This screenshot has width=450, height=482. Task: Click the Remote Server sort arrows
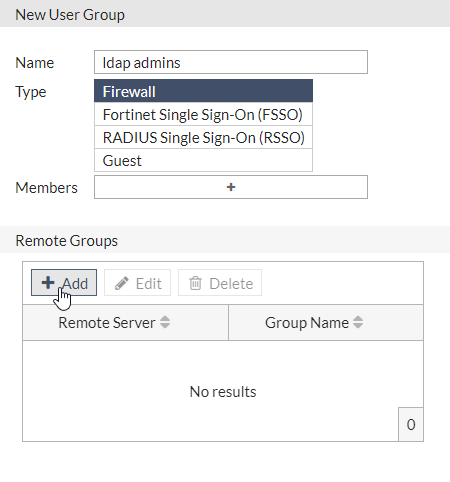165,322
